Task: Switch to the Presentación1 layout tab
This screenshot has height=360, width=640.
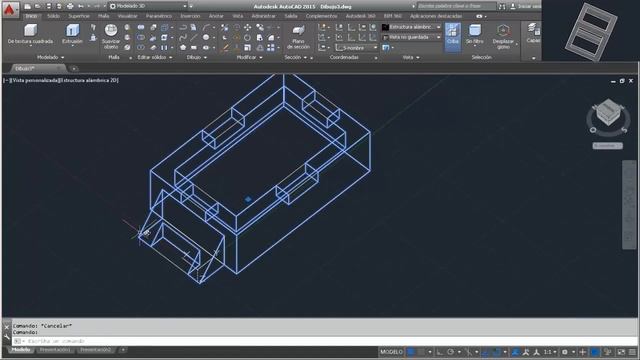Action: [x=55, y=350]
